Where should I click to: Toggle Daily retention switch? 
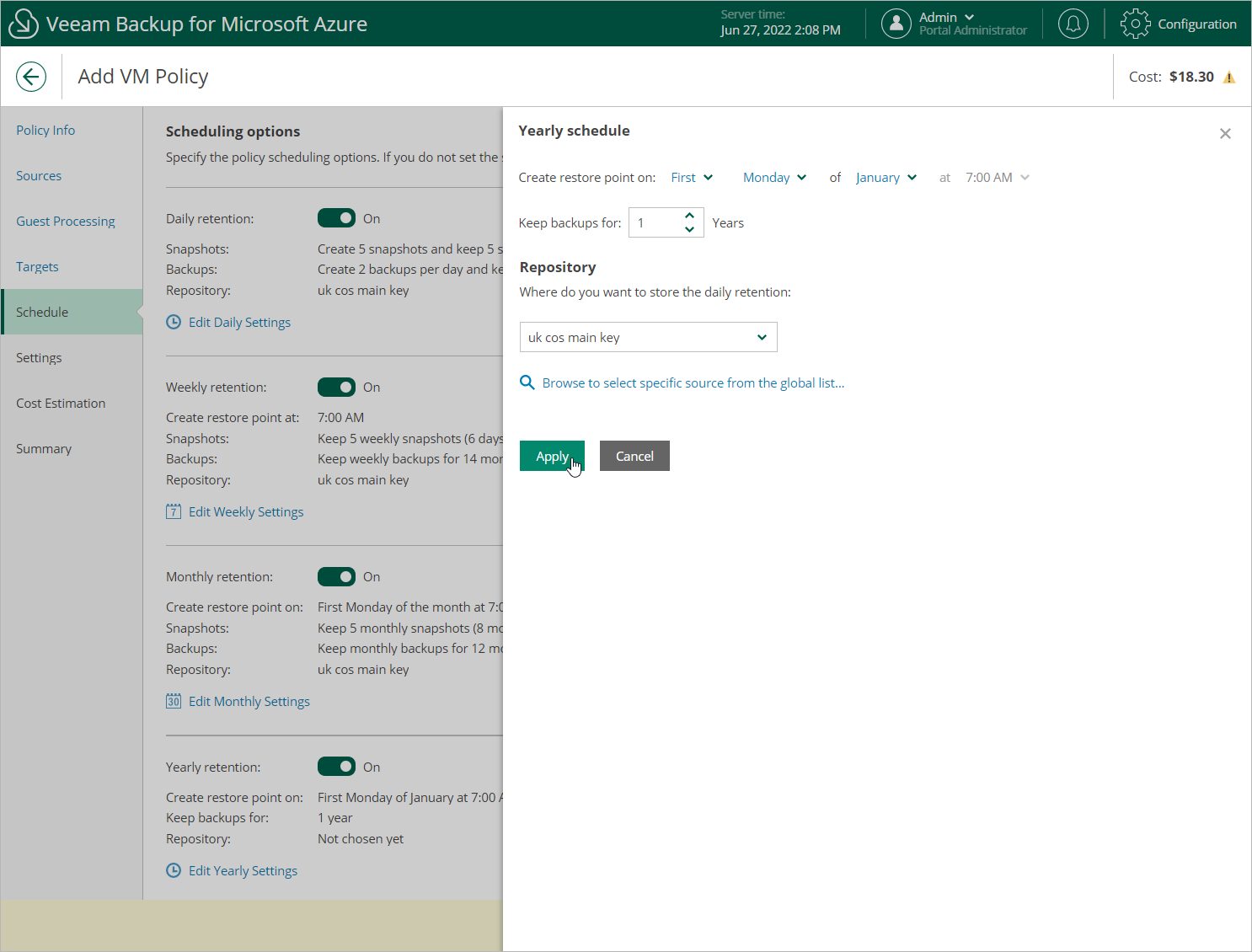coord(336,218)
